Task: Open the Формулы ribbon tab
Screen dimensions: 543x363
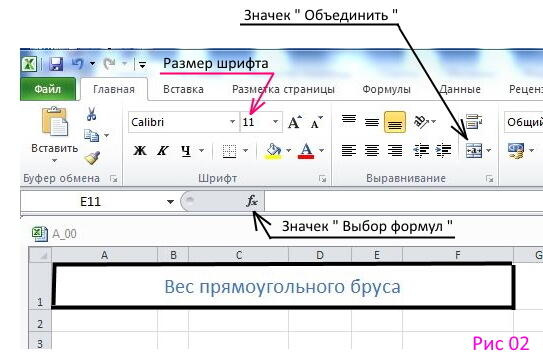Action: [x=386, y=89]
